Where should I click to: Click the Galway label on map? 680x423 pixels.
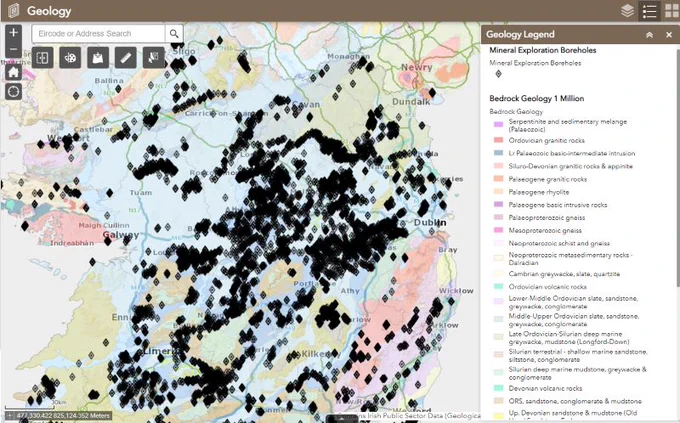121,235
